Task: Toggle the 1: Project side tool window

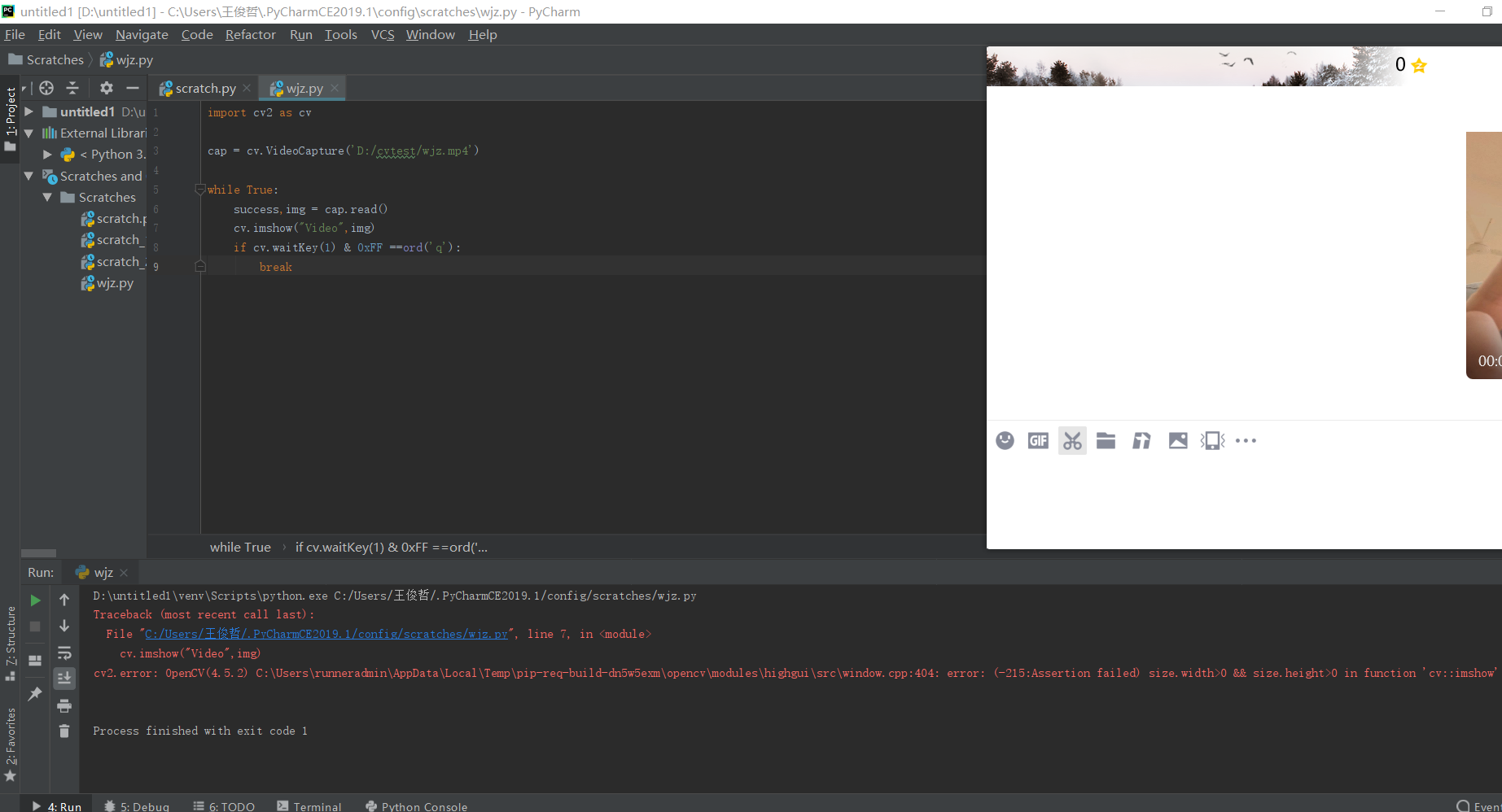Action: click(10, 119)
